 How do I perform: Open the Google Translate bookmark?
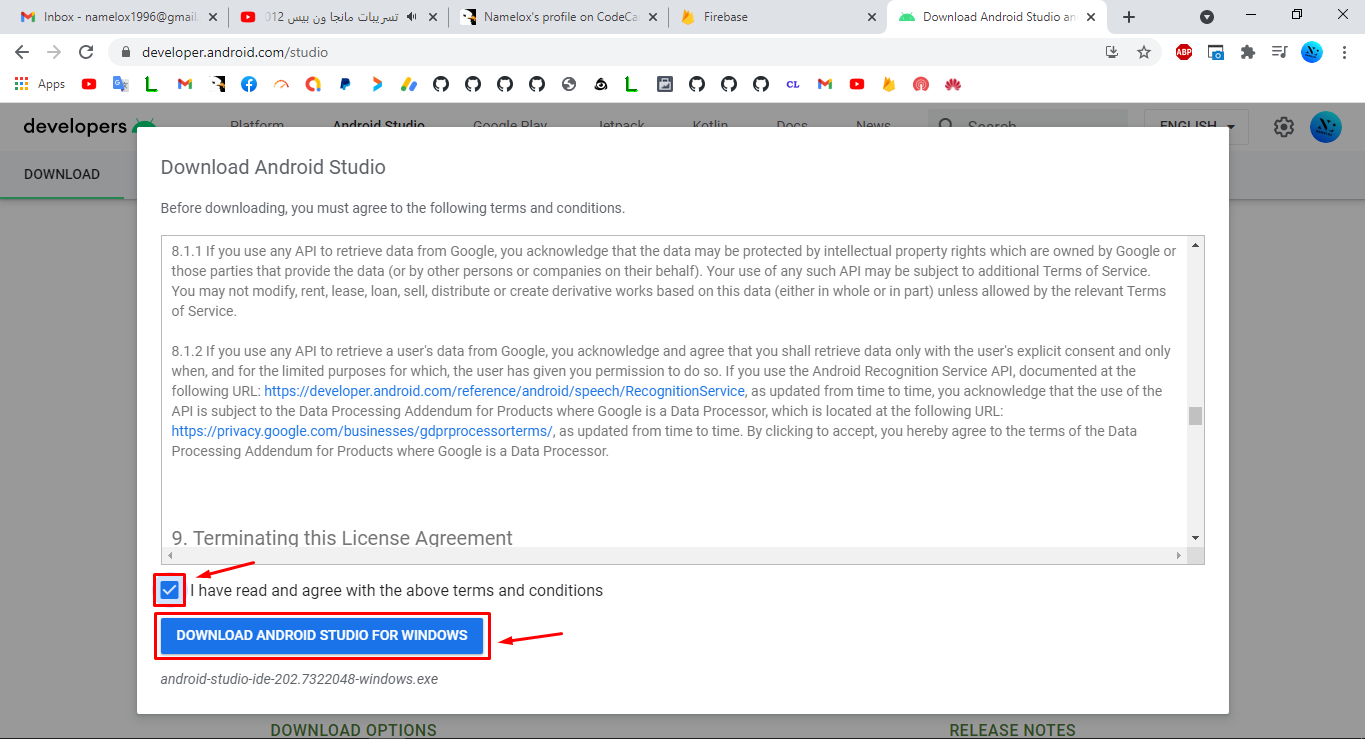(121, 85)
